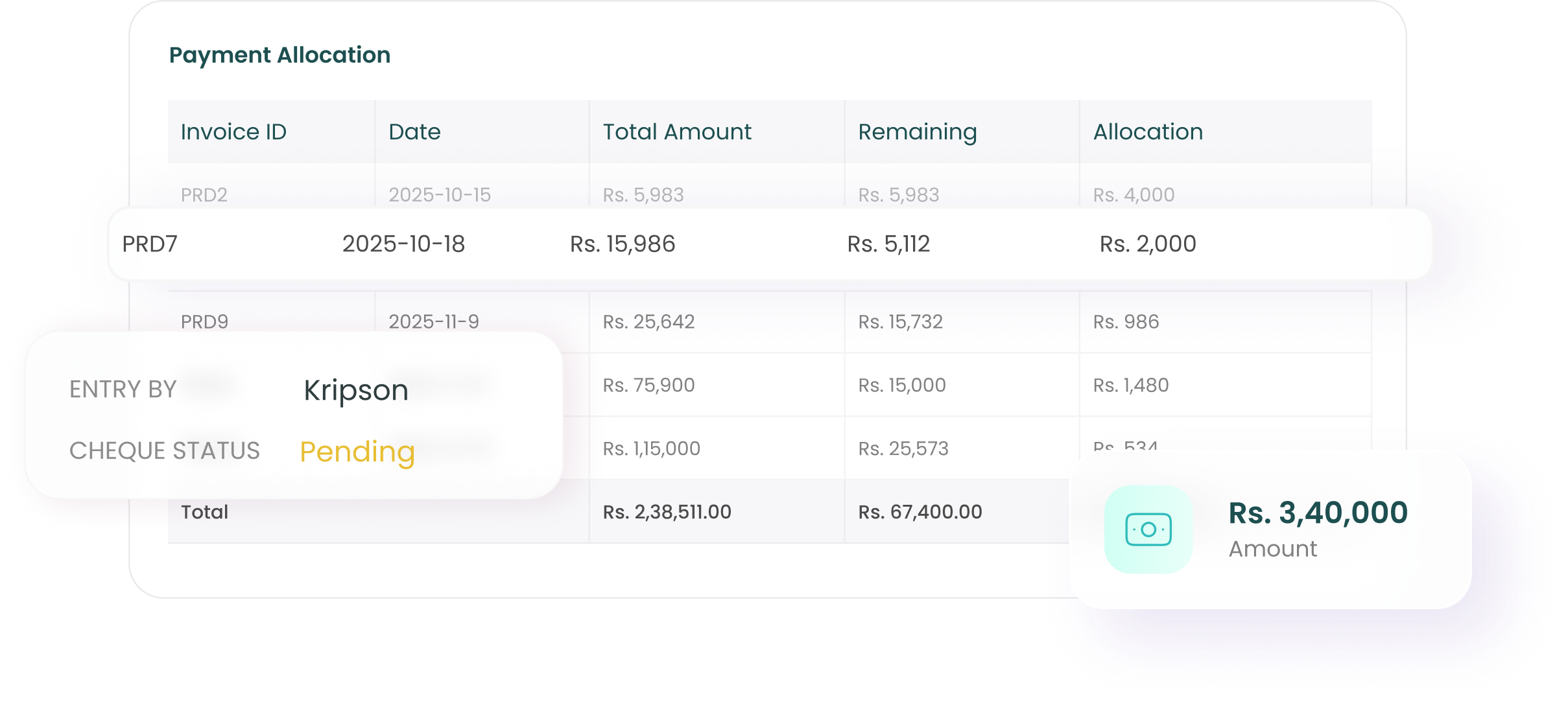Click the Pending cheque status
1568x707 pixels.
357,451
